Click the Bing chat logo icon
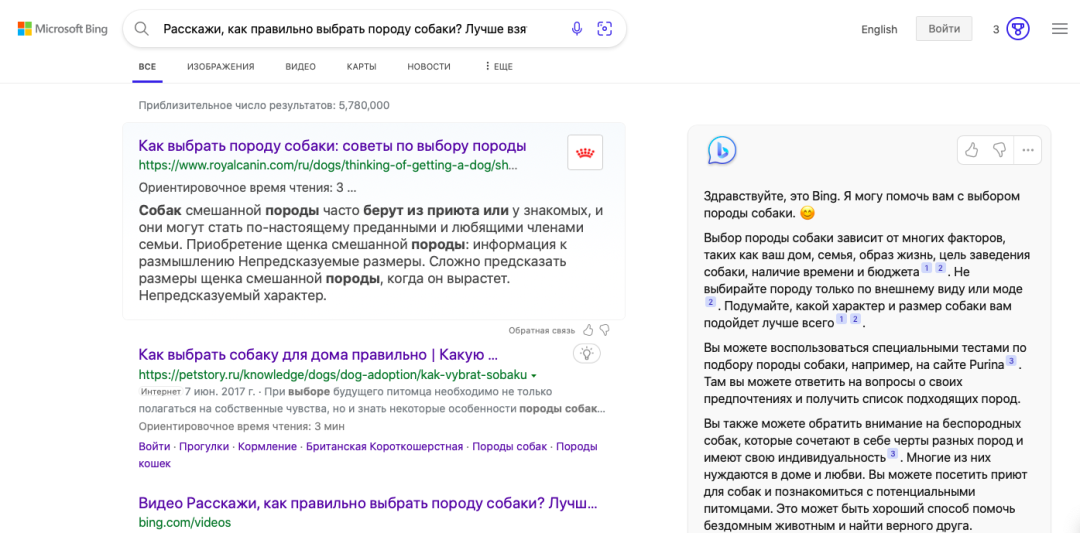1080x533 pixels. click(x=722, y=150)
